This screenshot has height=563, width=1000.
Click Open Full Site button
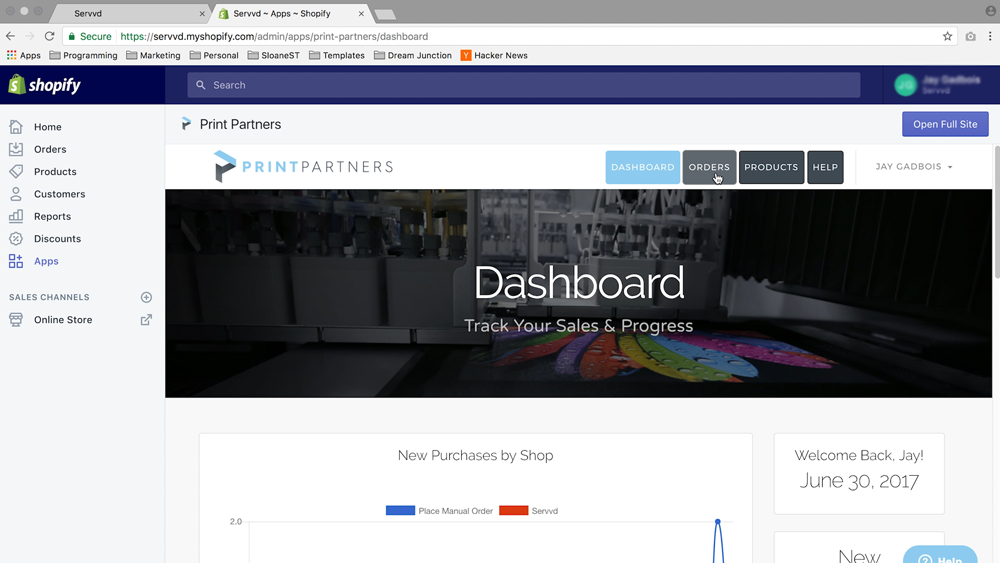pyautogui.click(x=945, y=124)
